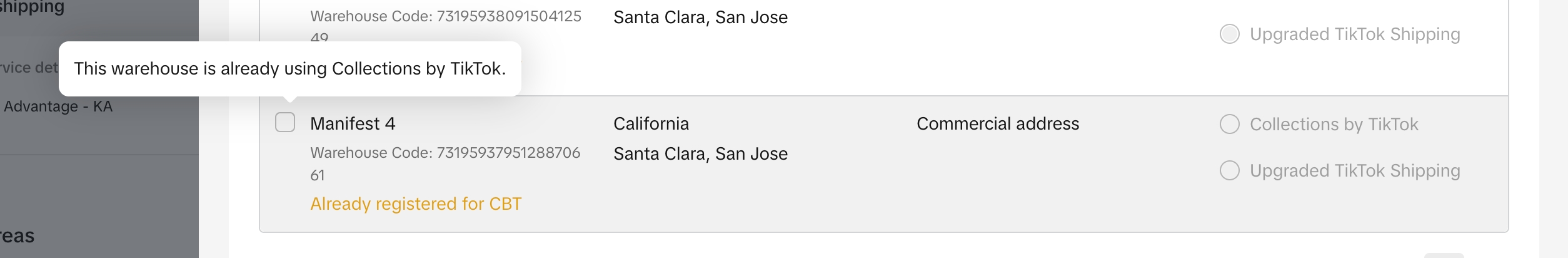This screenshot has height=258, width=1568.
Task: Click the upper warehouse code 7319593809150412549
Action: click(x=445, y=16)
